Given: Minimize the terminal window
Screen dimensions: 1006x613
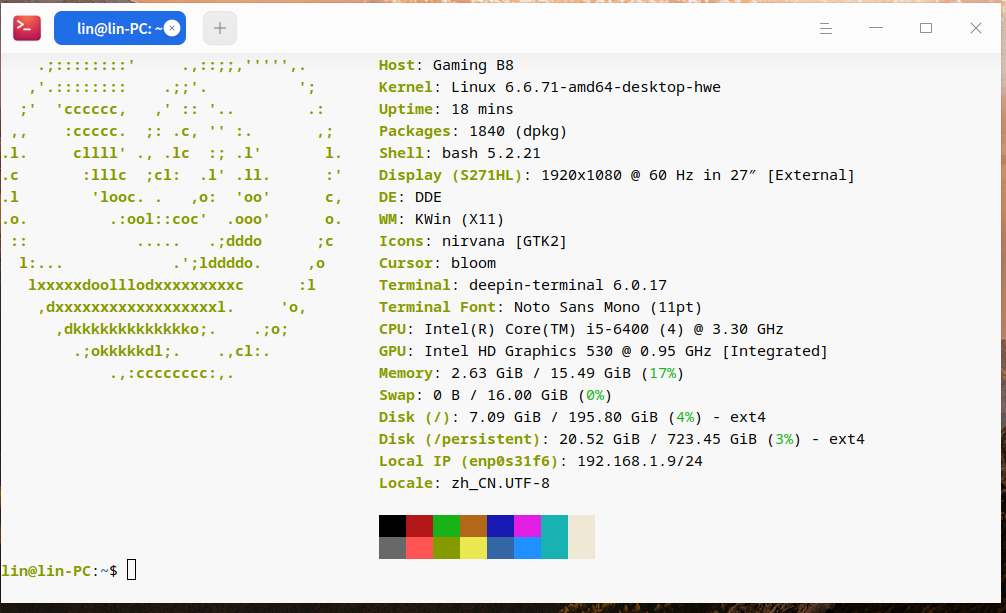Looking at the screenshot, I should [x=876, y=28].
